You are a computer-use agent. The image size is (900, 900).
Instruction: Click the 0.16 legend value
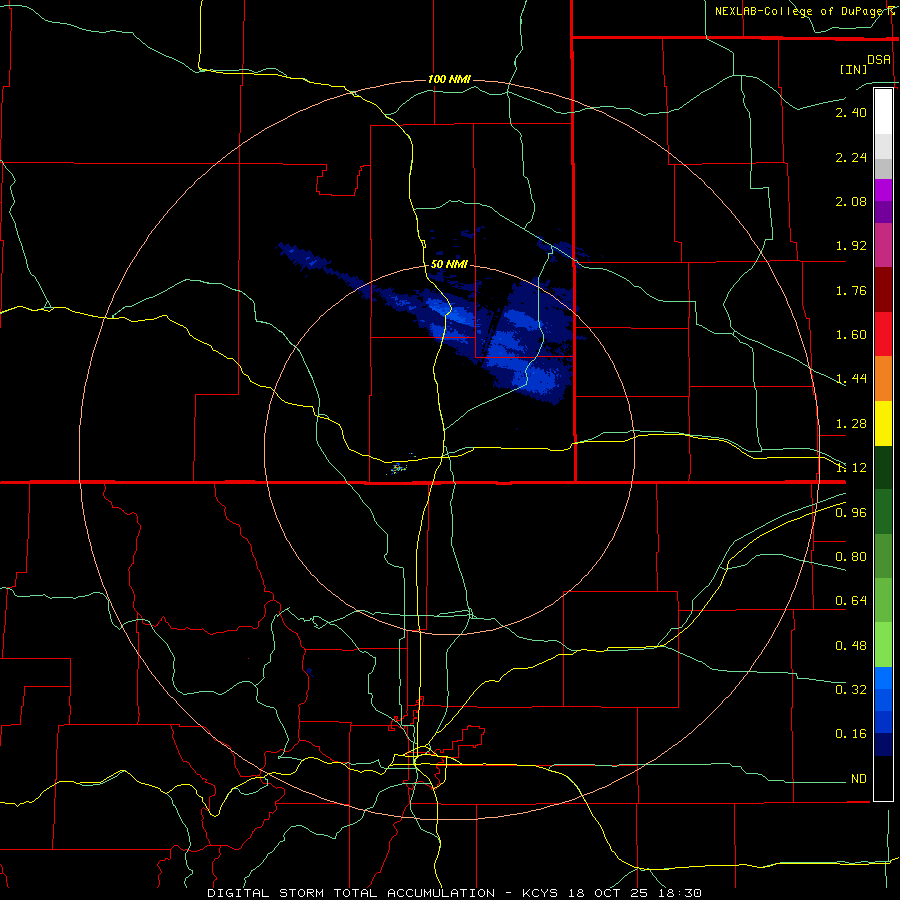pos(851,734)
